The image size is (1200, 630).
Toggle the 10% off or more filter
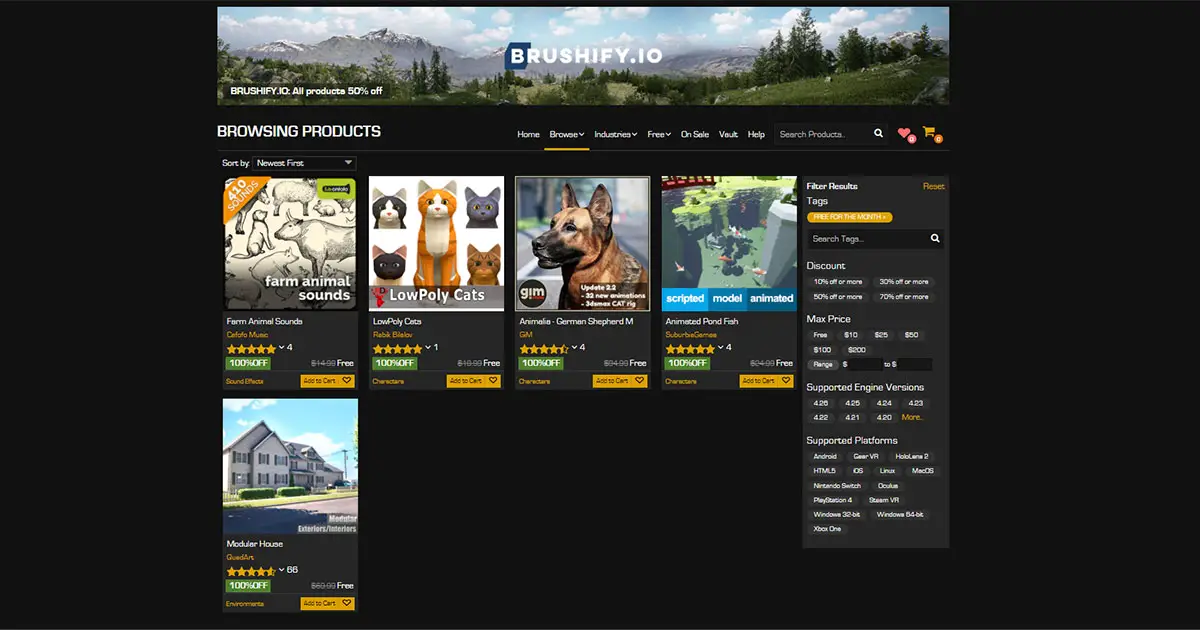[838, 282]
